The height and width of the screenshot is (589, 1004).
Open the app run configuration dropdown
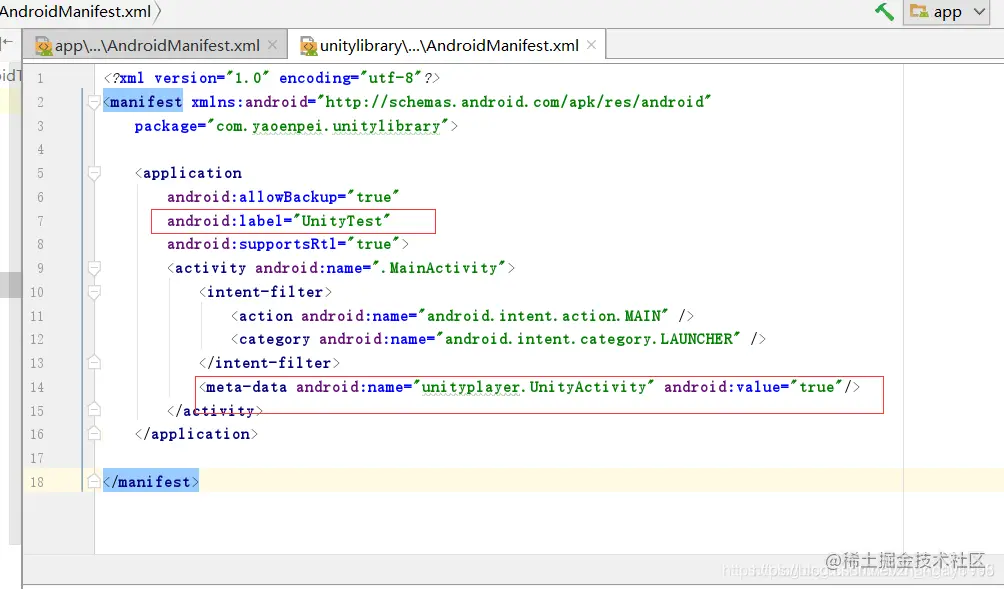pyautogui.click(x=946, y=12)
